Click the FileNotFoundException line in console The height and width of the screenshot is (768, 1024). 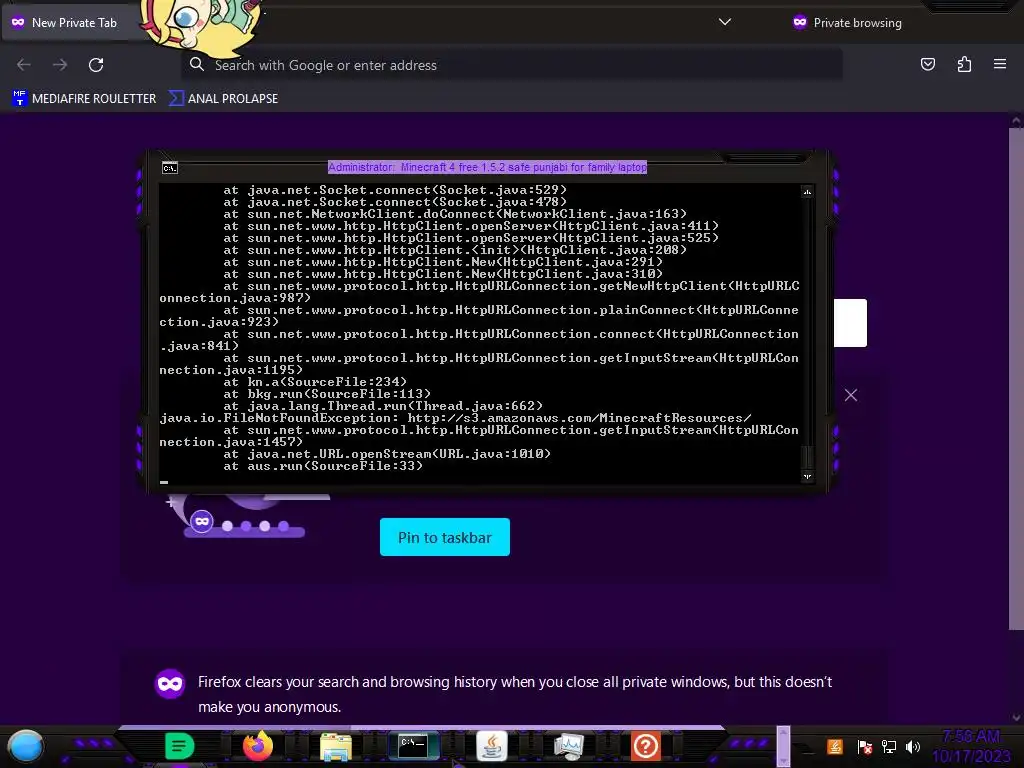click(455, 418)
